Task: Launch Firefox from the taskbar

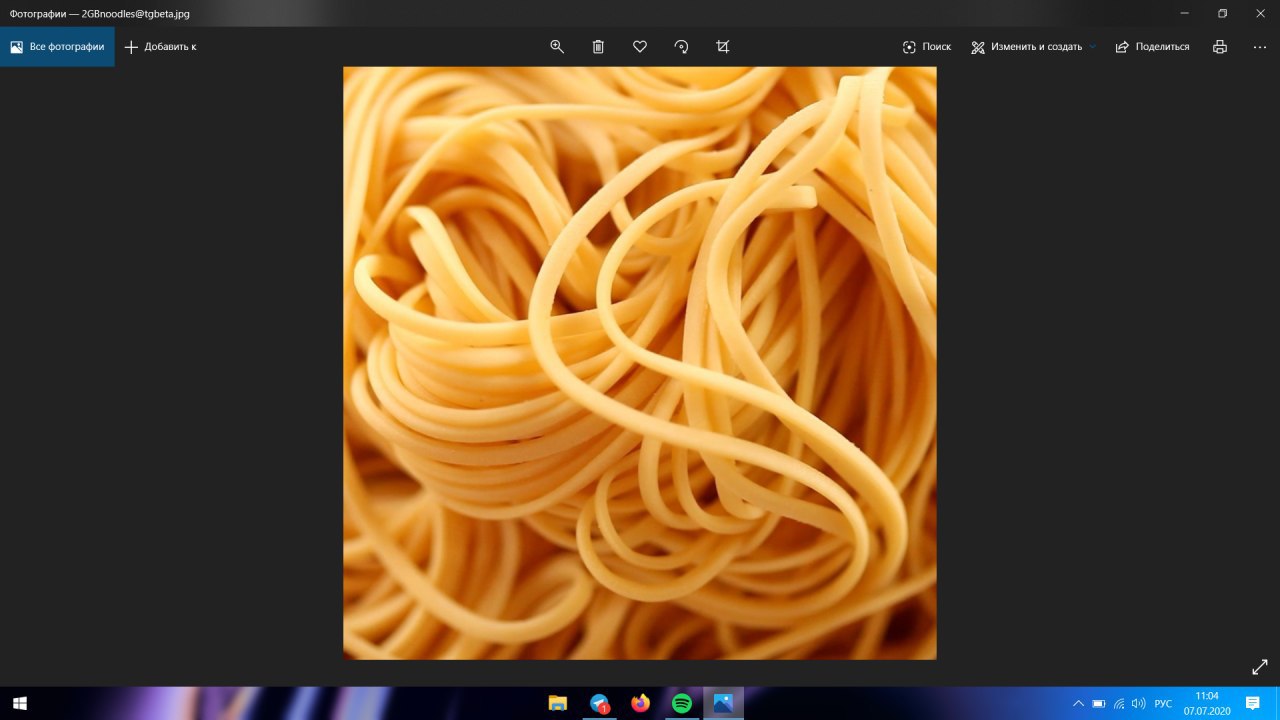Action: click(x=640, y=703)
